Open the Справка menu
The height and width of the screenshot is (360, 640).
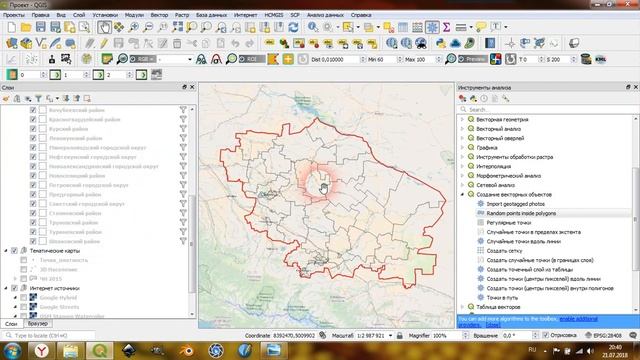point(361,15)
